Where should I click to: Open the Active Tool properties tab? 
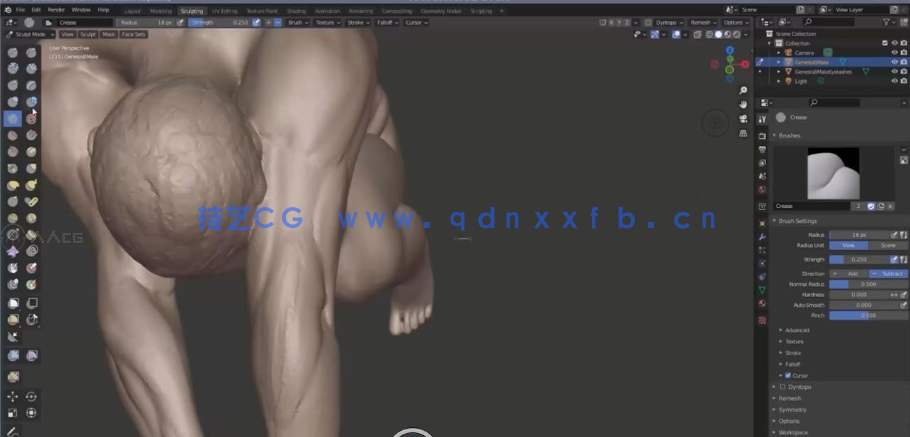point(762,119)
